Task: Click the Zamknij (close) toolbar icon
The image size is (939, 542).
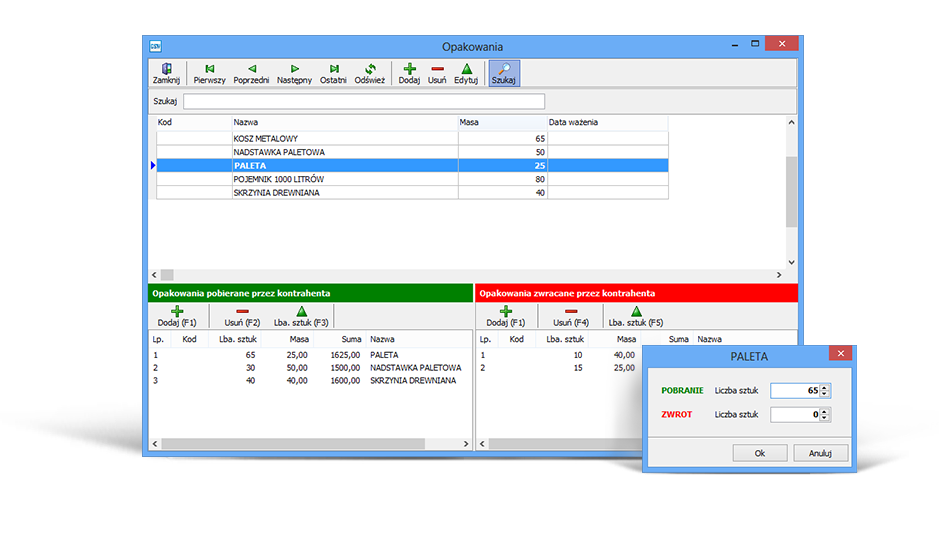Action: (x=166, y=73)
